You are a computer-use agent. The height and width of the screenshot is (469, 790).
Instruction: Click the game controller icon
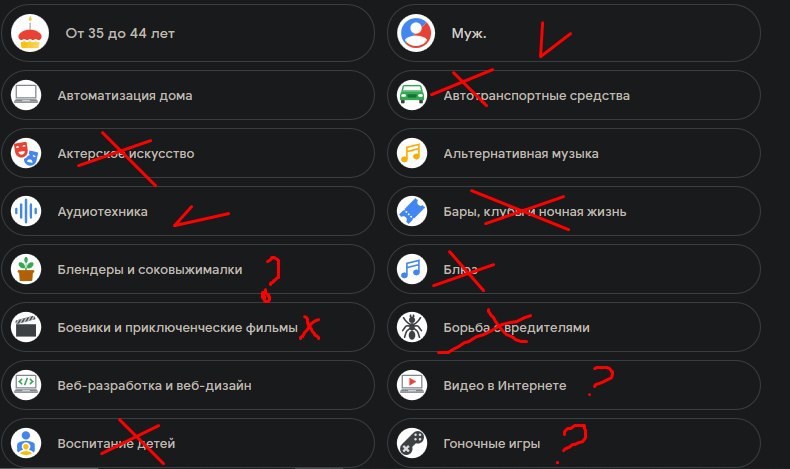tap(412, 443)
